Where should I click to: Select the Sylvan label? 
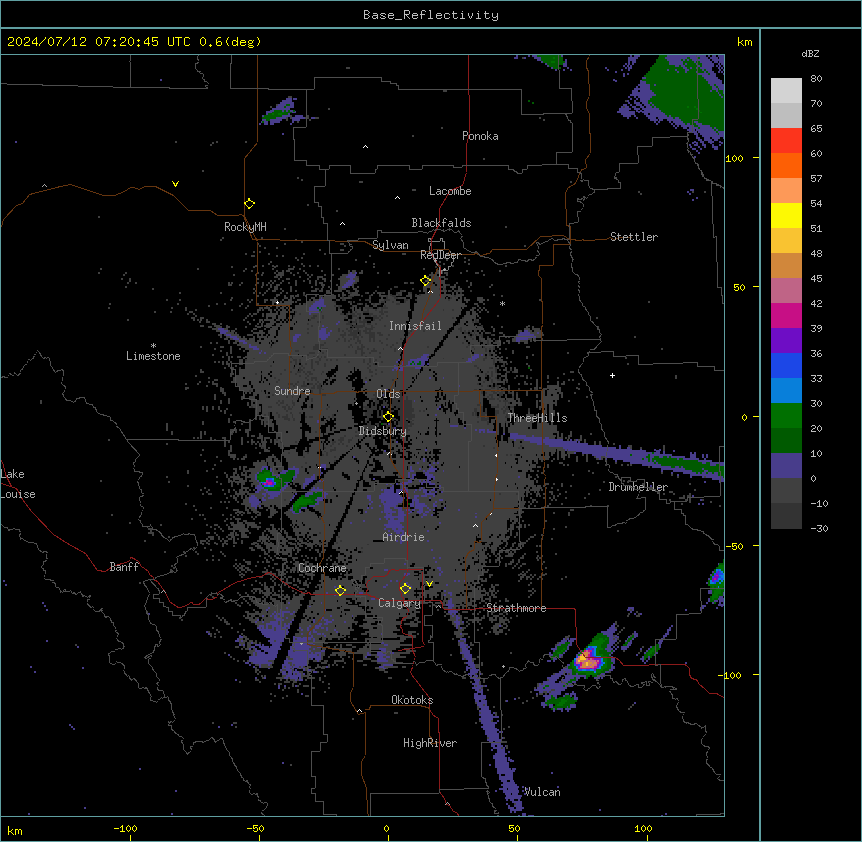click(x=390, y=245)
